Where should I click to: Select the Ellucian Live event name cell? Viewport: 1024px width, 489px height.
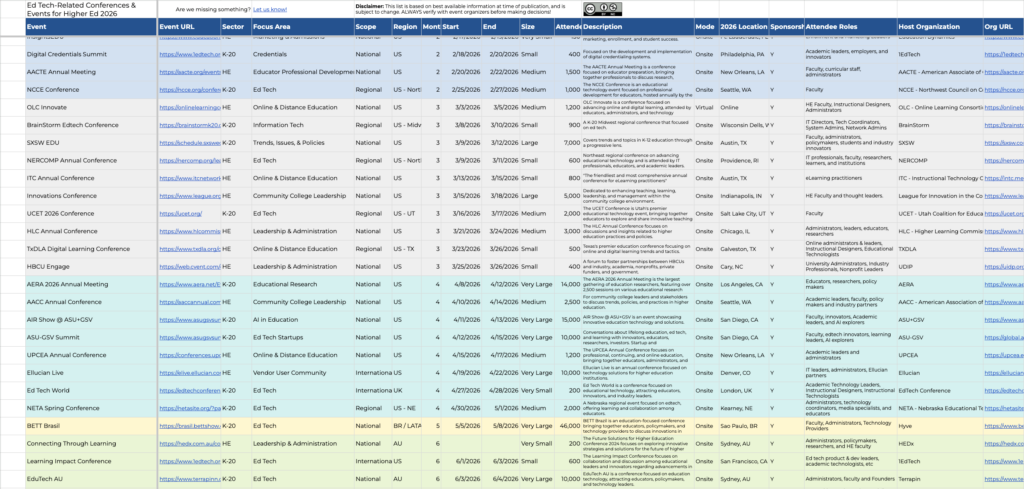[x=90, y=373]
